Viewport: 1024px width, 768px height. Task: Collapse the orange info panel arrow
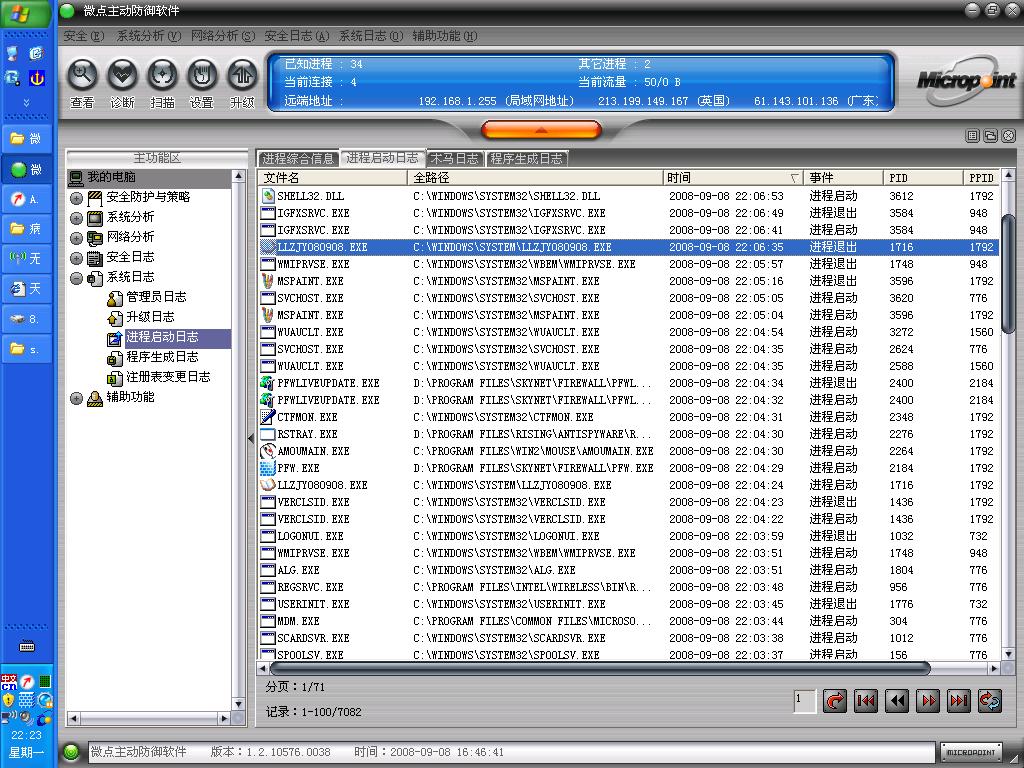pos(541,130)
